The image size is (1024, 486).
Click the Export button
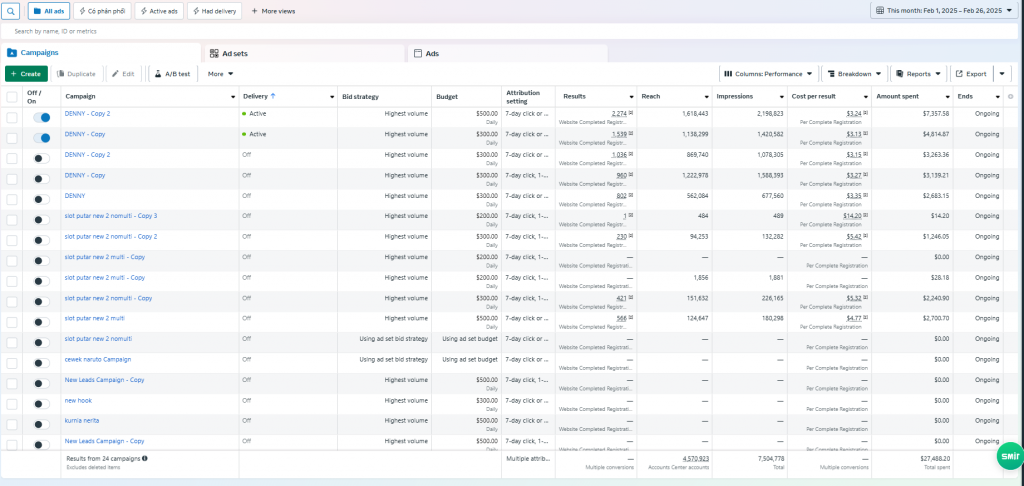[x=970, y=74]
